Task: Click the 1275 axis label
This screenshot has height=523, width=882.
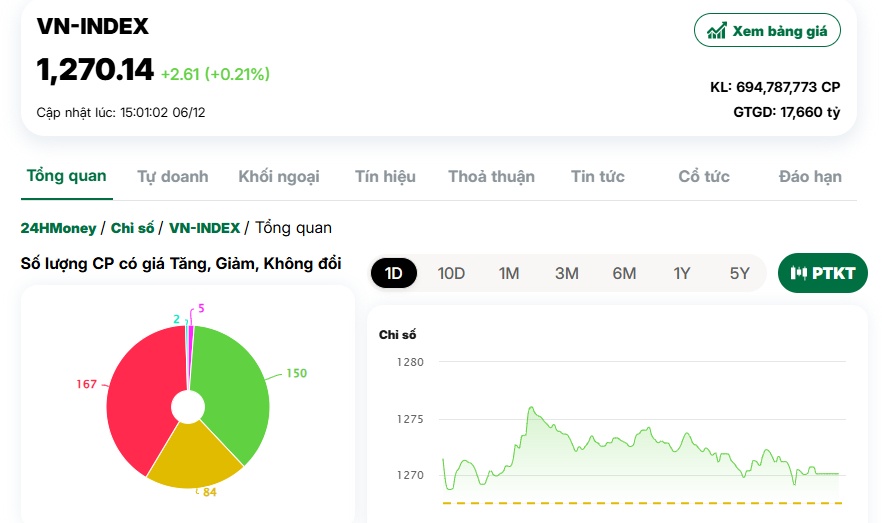Action: (410, 419)
